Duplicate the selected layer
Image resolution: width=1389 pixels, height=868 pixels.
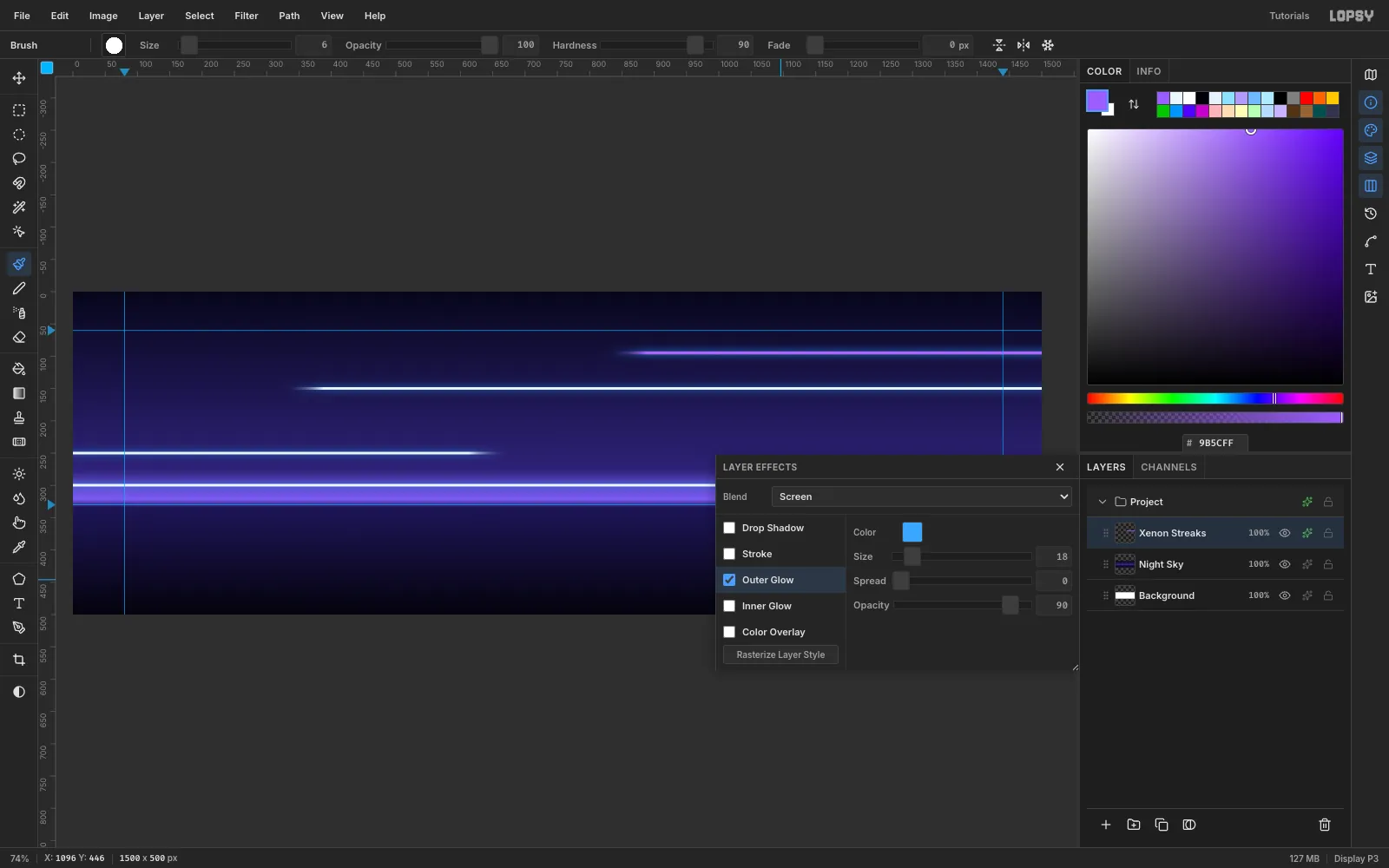click(x=1162, y=825)
